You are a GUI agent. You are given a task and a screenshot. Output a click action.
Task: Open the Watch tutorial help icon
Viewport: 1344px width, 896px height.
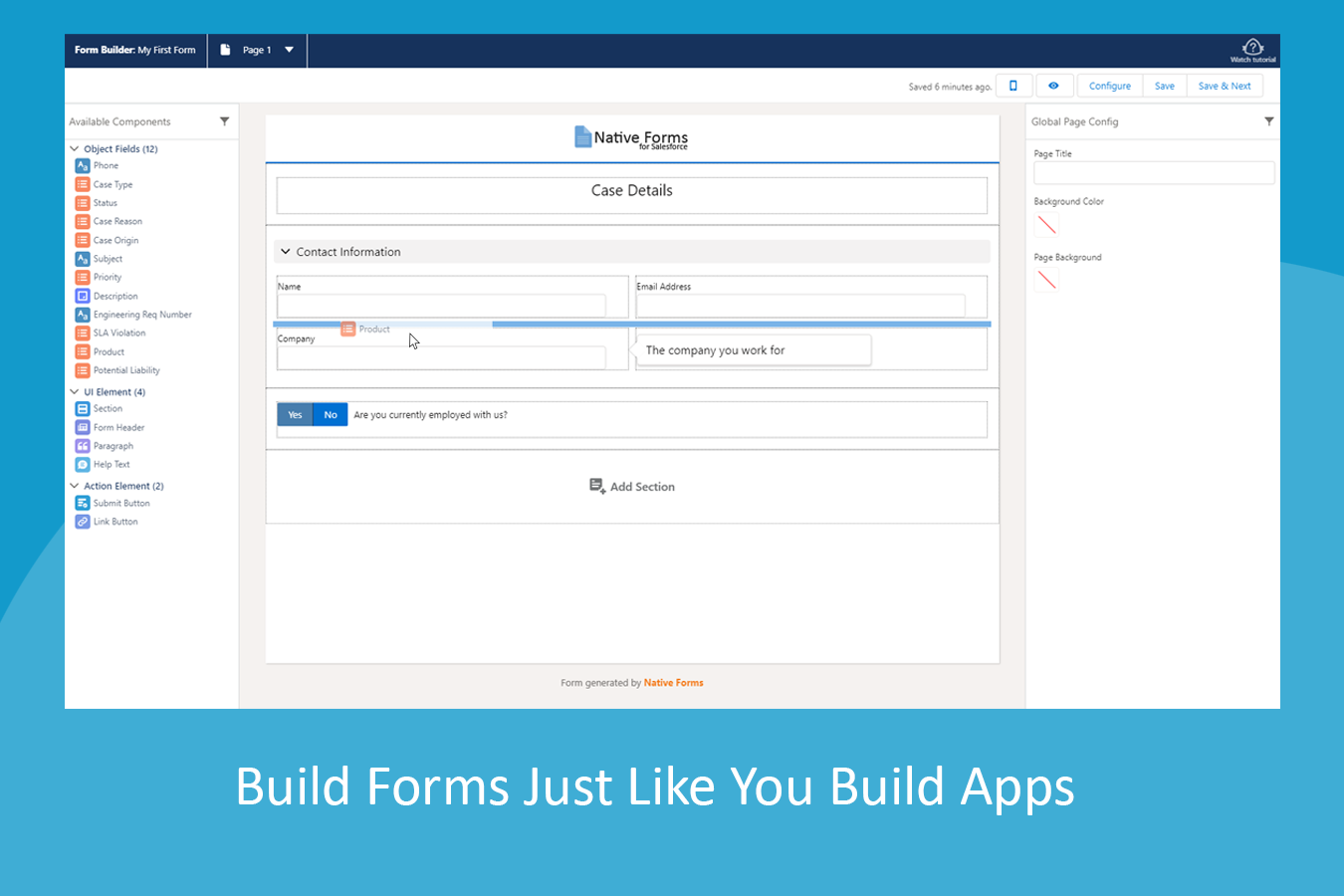1252,50
